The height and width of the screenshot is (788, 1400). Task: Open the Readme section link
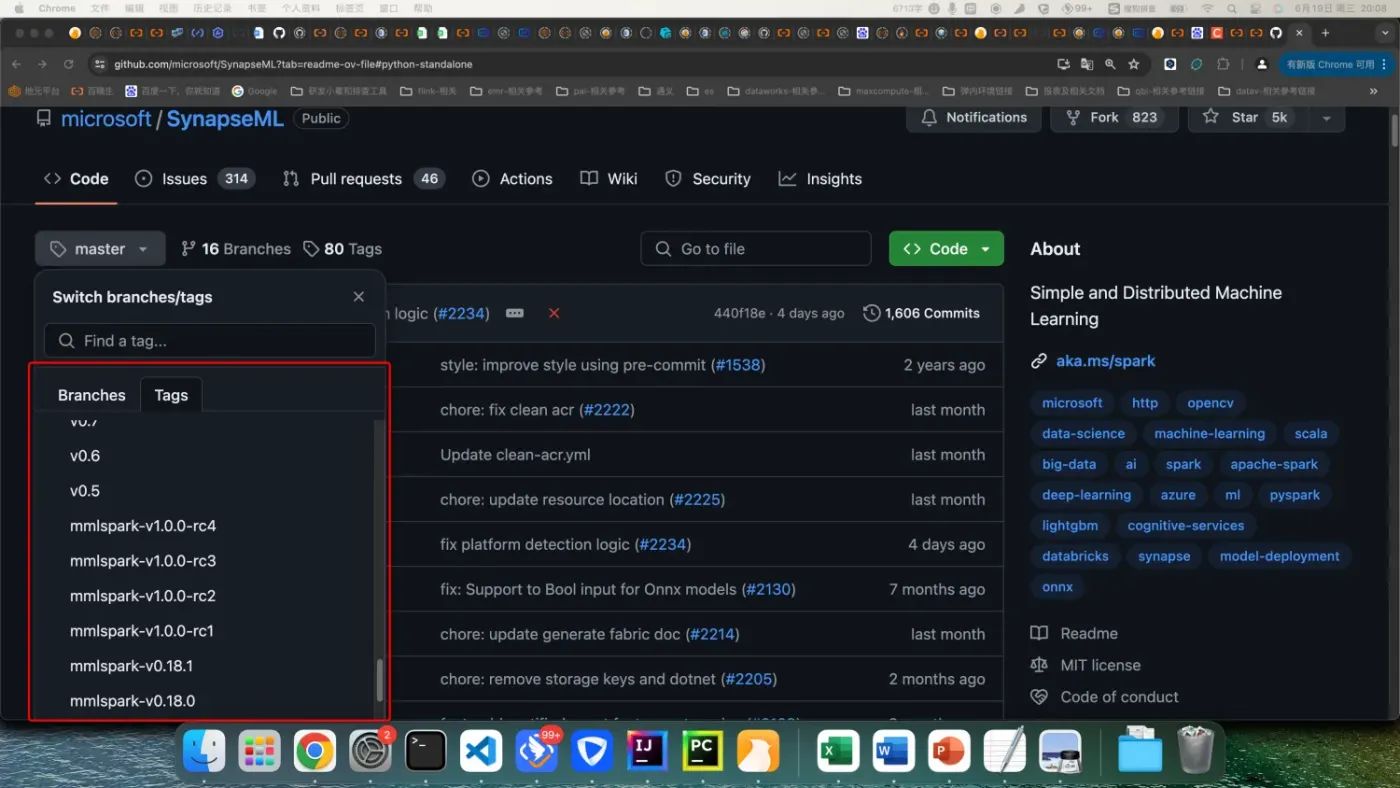pos(1074,633)
